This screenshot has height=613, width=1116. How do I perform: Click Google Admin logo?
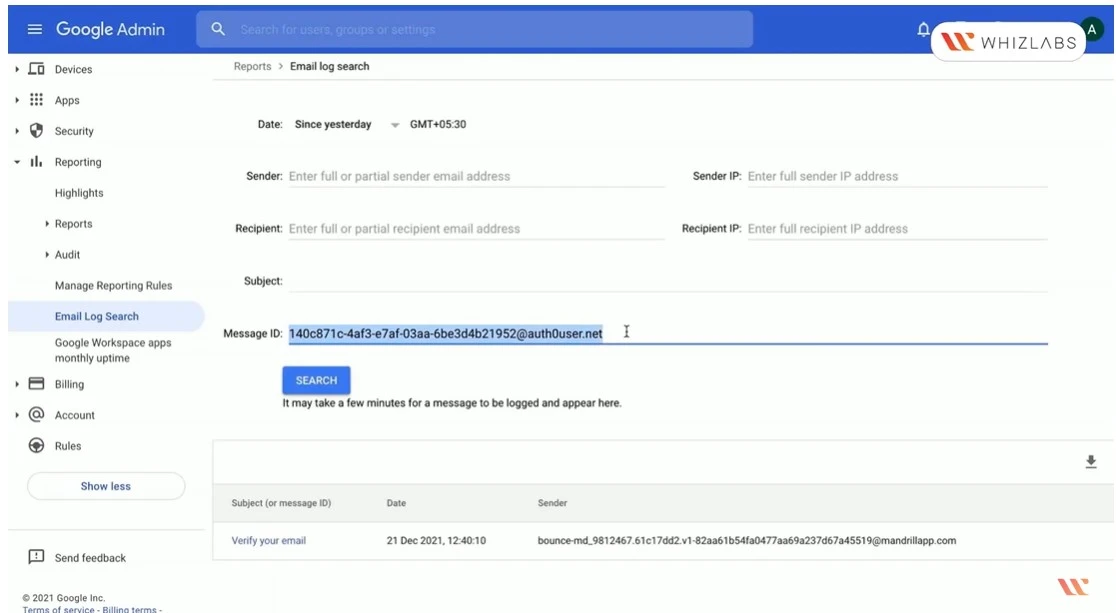pyautogui.click(x=110, y=29)
